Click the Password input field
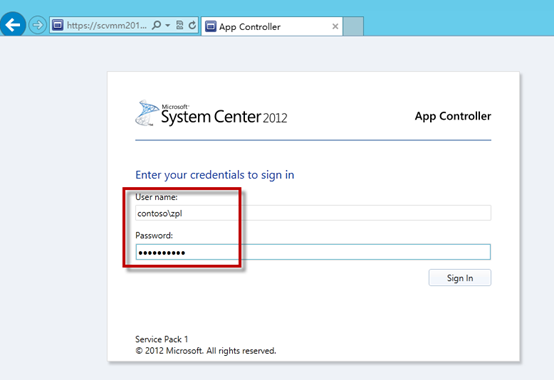Screen dimensions: 554x380 point(313,252)
